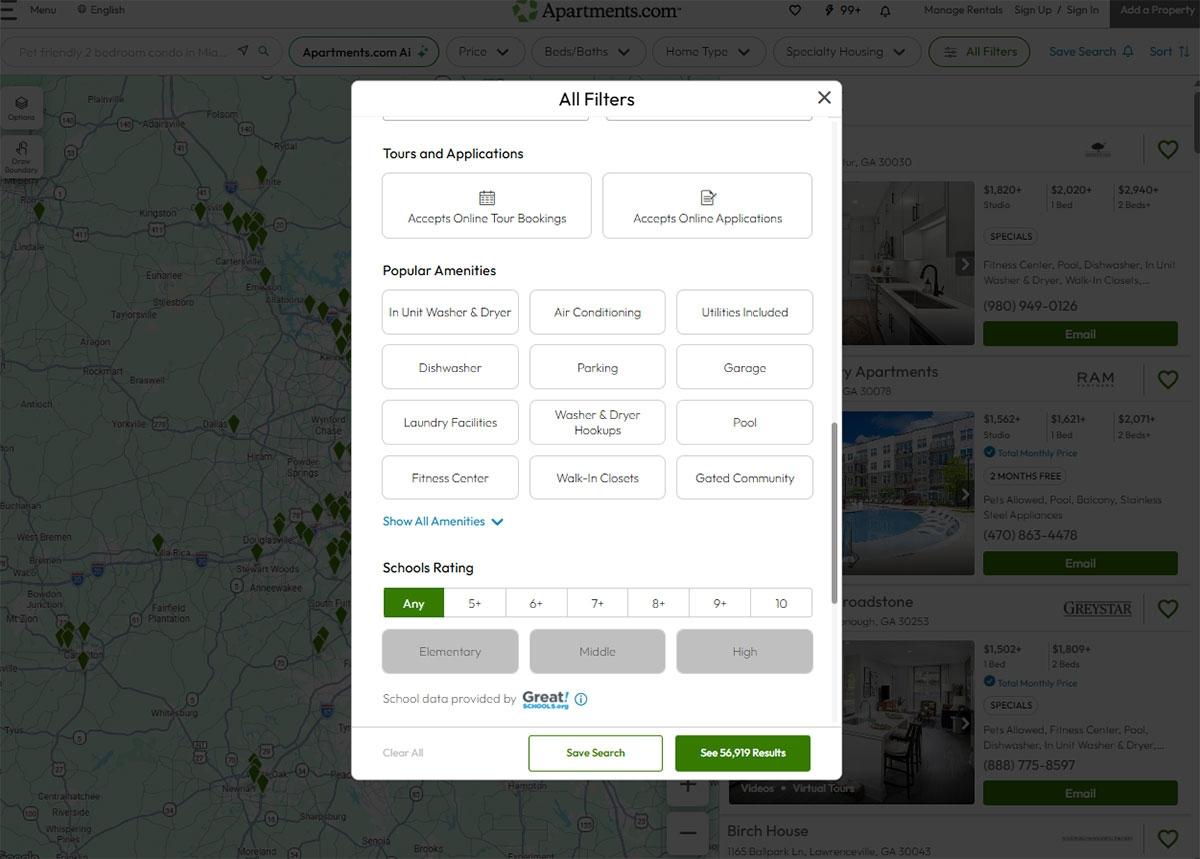Screen dimensions: 1200x859
Task: Toggle Dishwasher amenity
Action: tap(450, 367)
